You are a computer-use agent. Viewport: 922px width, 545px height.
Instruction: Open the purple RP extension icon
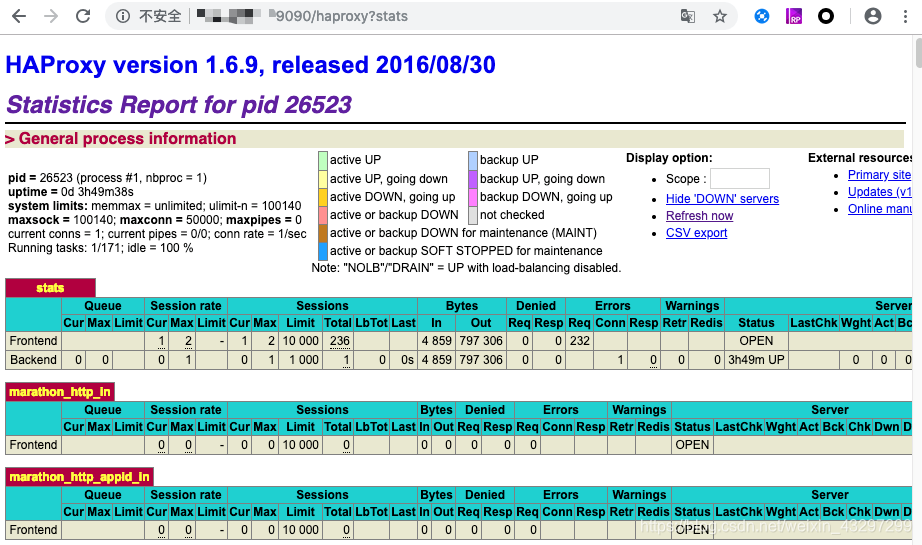pyautogui.click(x=794, y=16)
